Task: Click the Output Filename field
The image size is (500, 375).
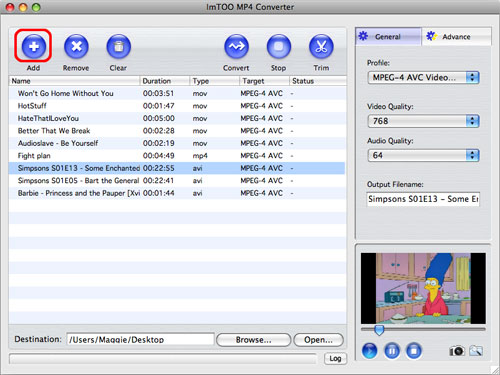Action: click(423, 199)
